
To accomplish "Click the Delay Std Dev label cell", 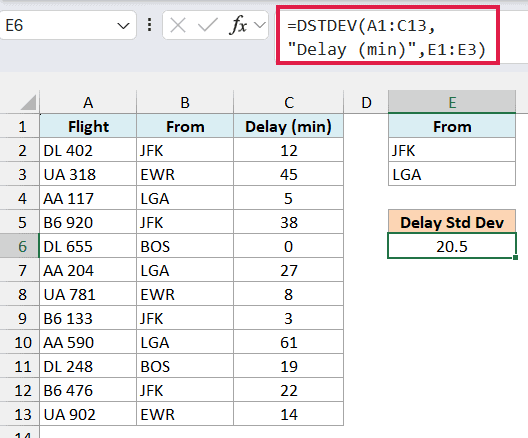I will click(452, 222).
